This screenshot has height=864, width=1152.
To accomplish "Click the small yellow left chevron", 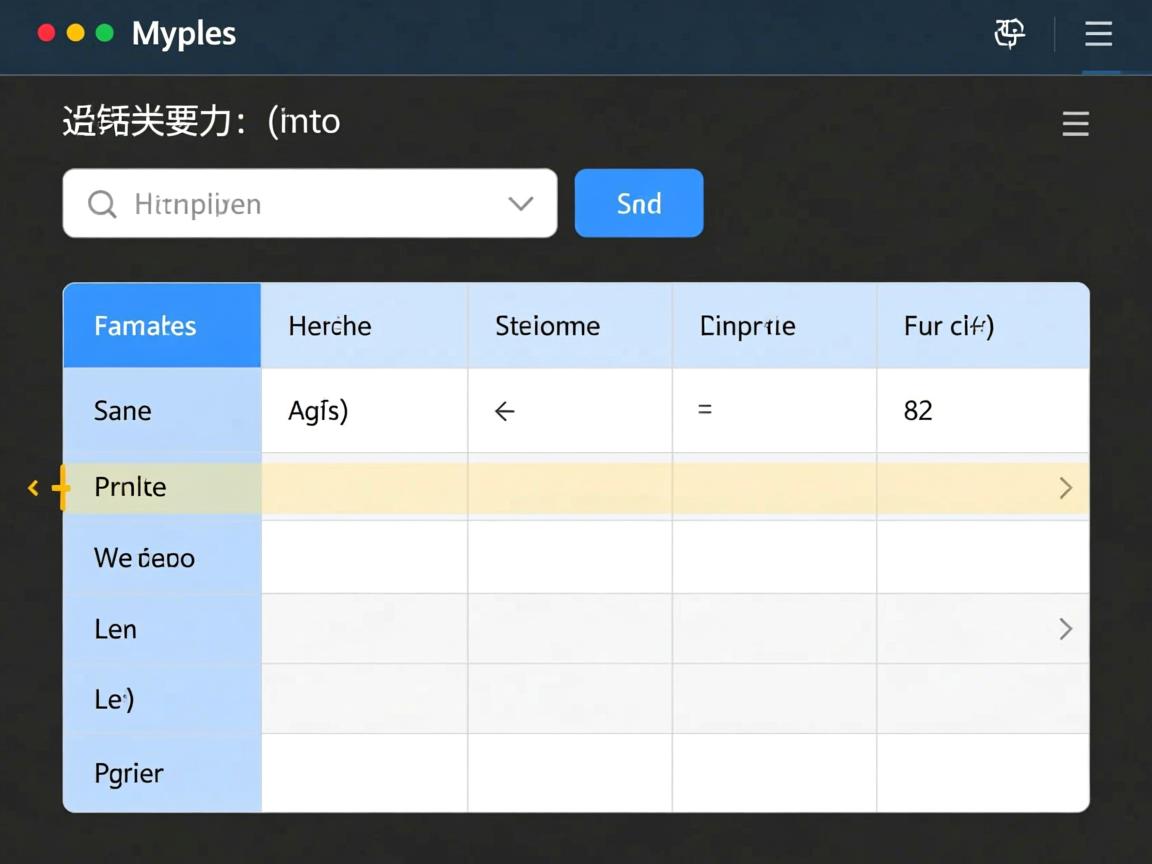I will [33, 488].
